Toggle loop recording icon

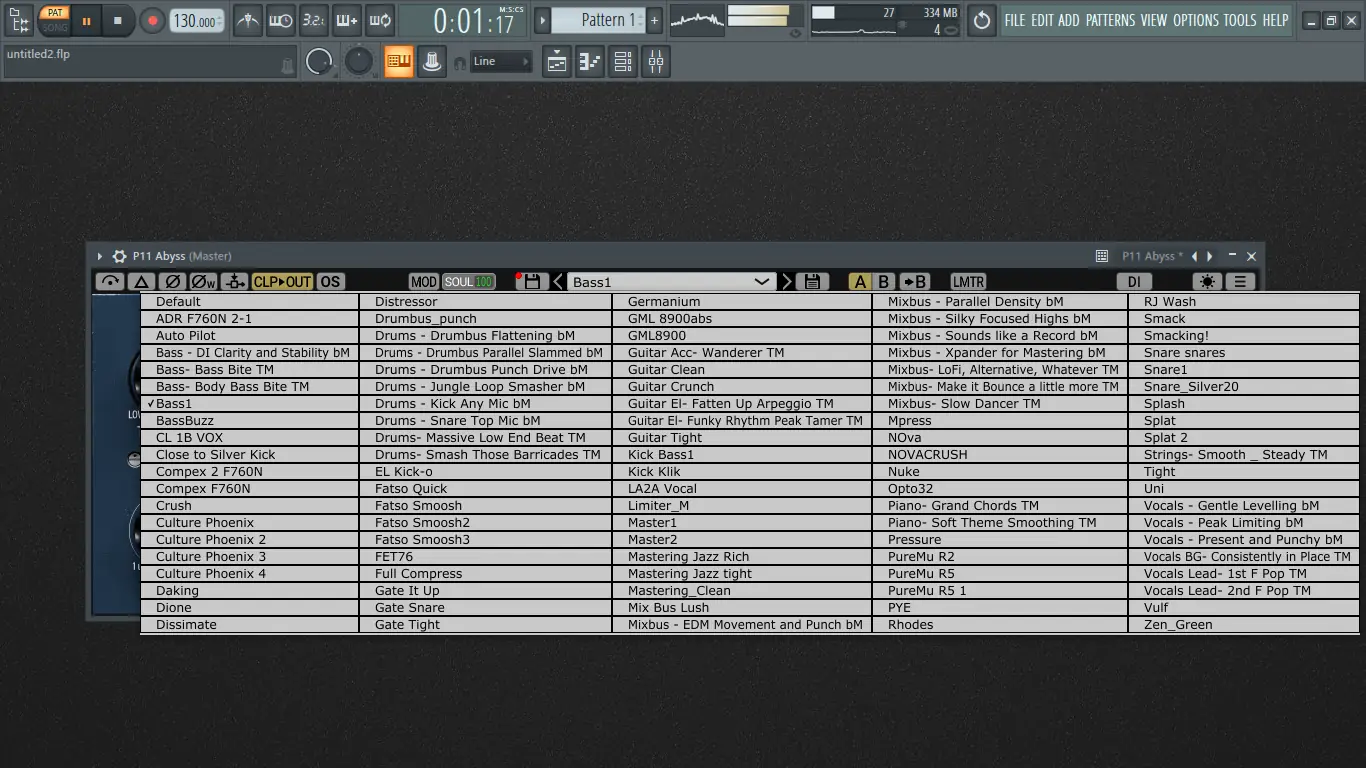(379, 20)
